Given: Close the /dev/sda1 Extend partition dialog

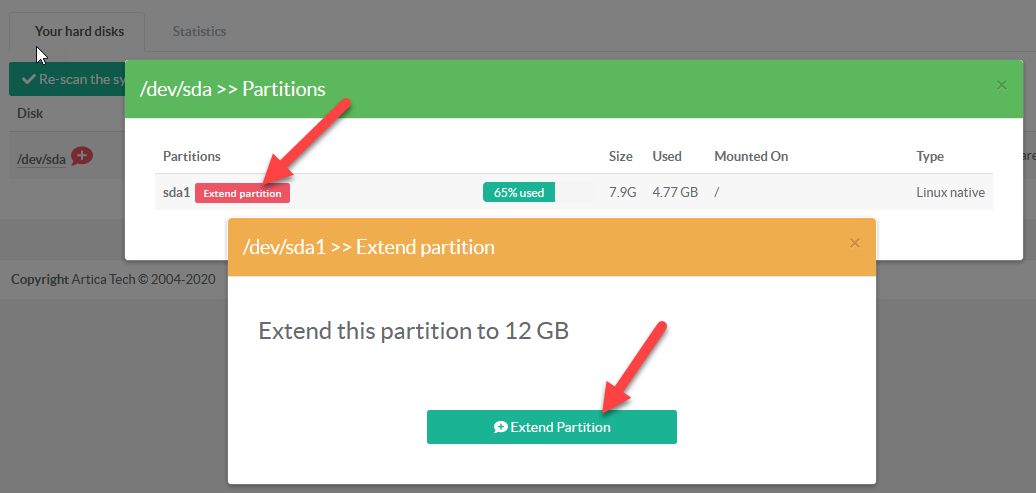Looking at the screenshot, I should coord(854,243).
